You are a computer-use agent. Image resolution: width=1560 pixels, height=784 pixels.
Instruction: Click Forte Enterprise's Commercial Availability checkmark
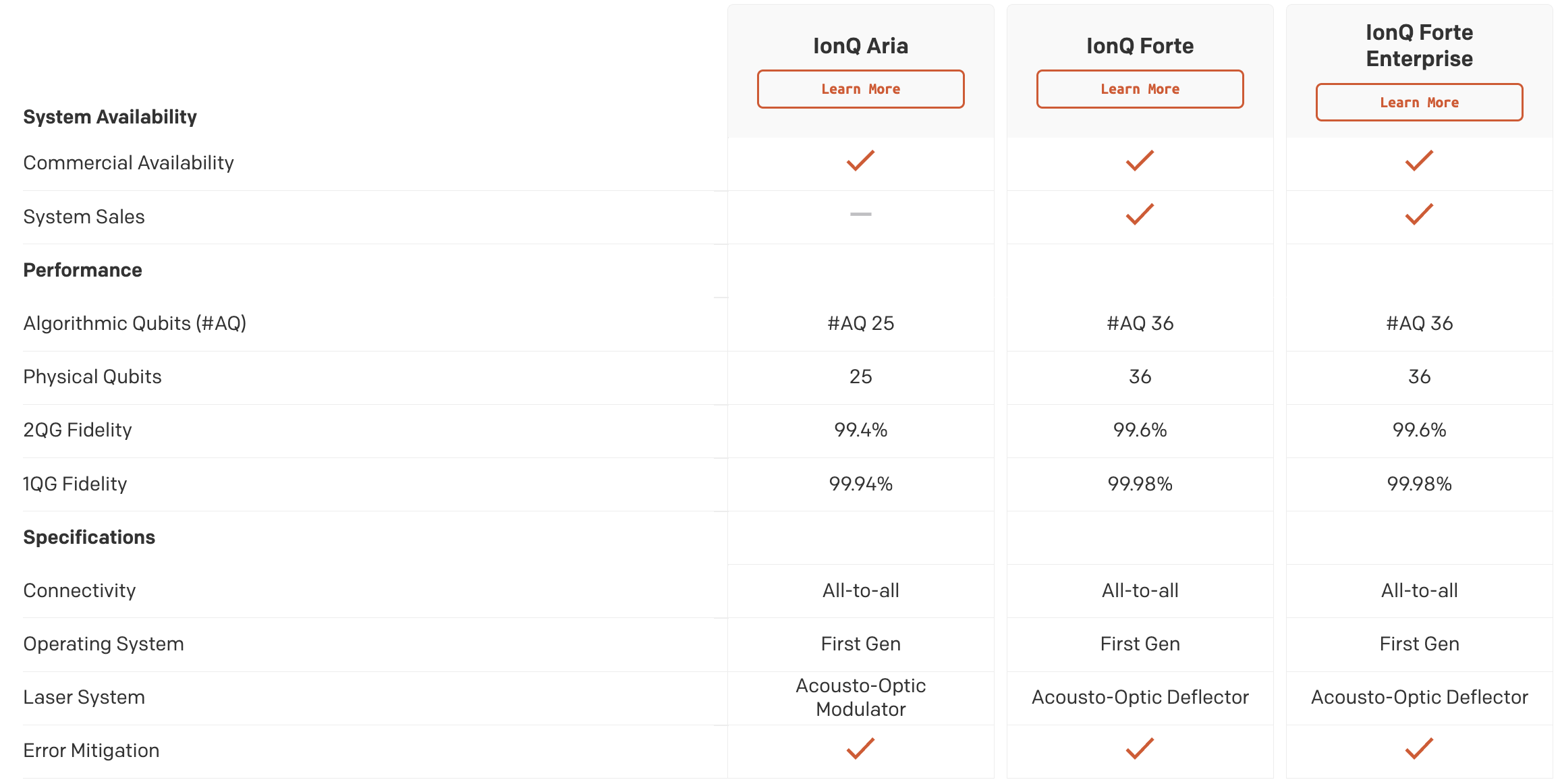[x=1419, y=161]
